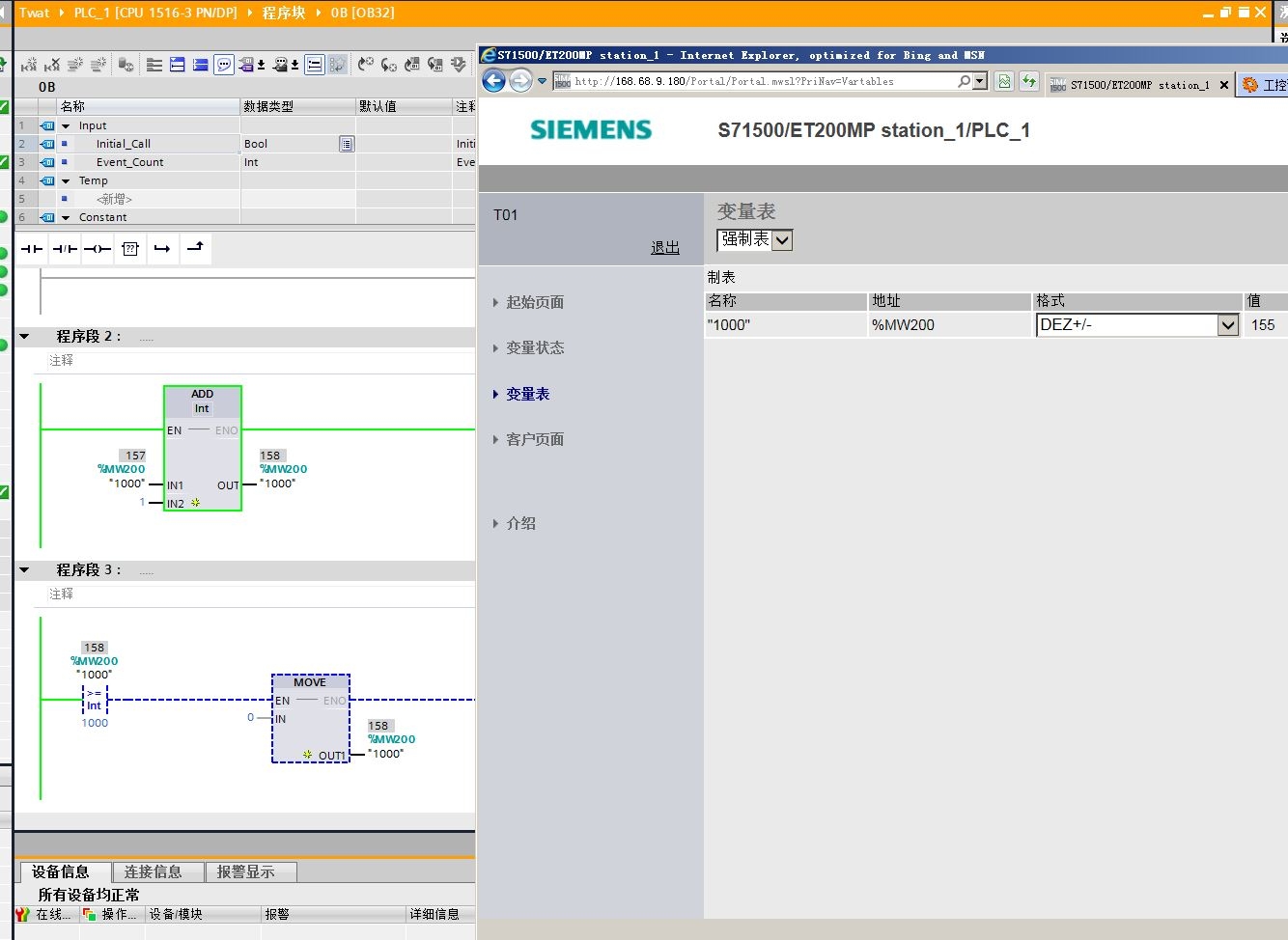
Task: Click the compatibility view icon in browser
Action: [1004, 82]
